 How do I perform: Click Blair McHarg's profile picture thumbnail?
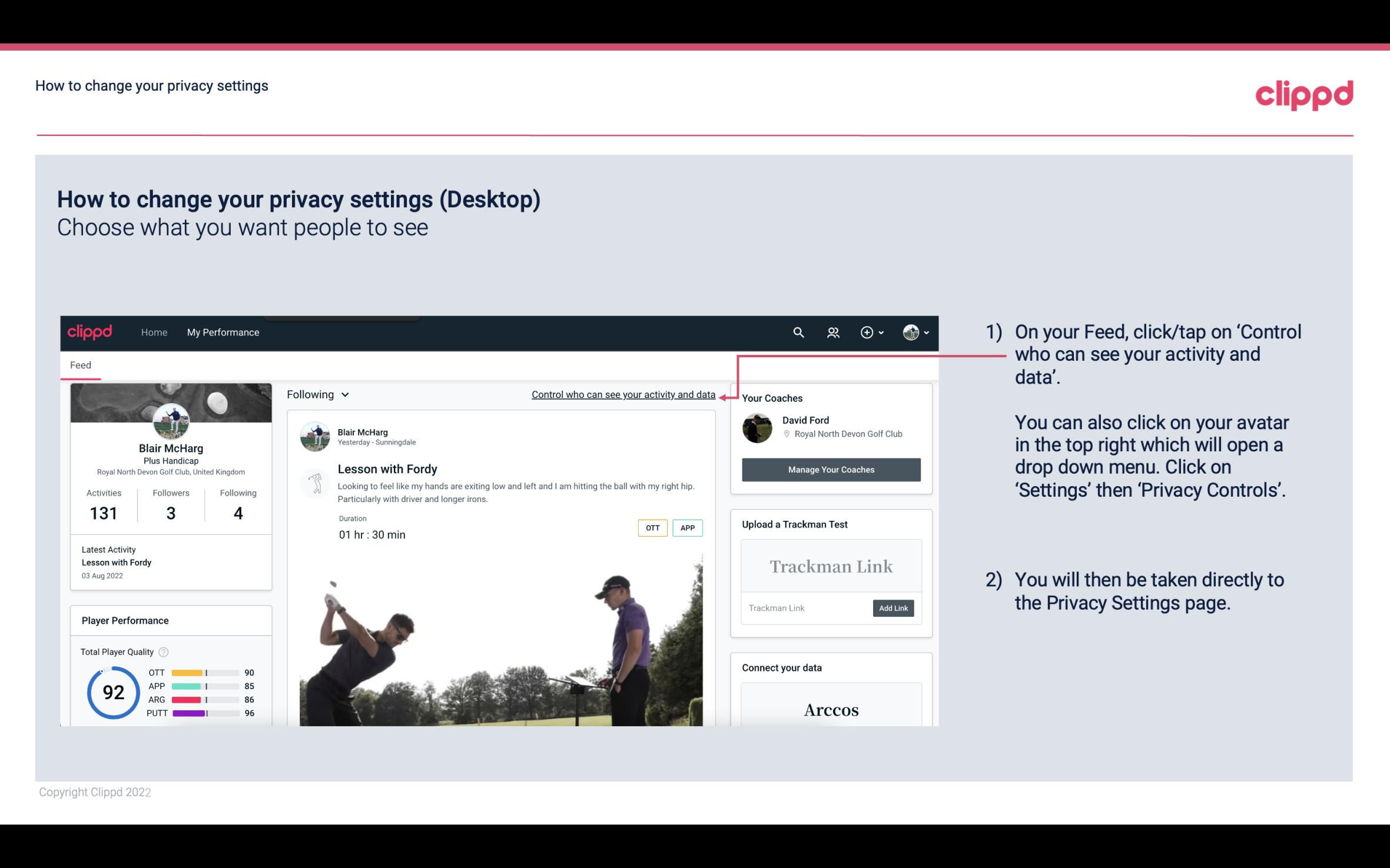tap(170, 421)
